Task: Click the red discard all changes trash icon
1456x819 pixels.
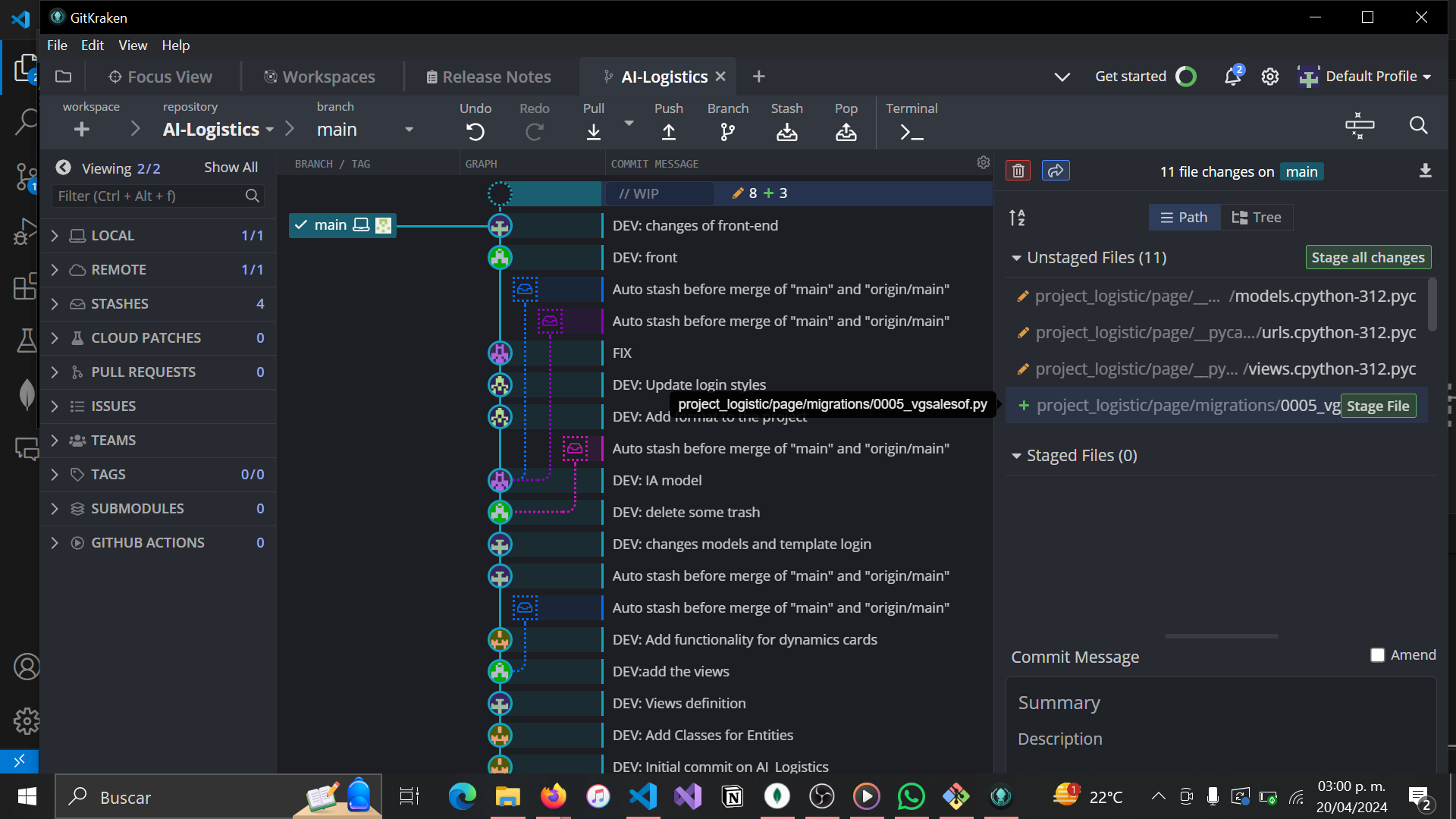Action: click(x=1018, y=171)
